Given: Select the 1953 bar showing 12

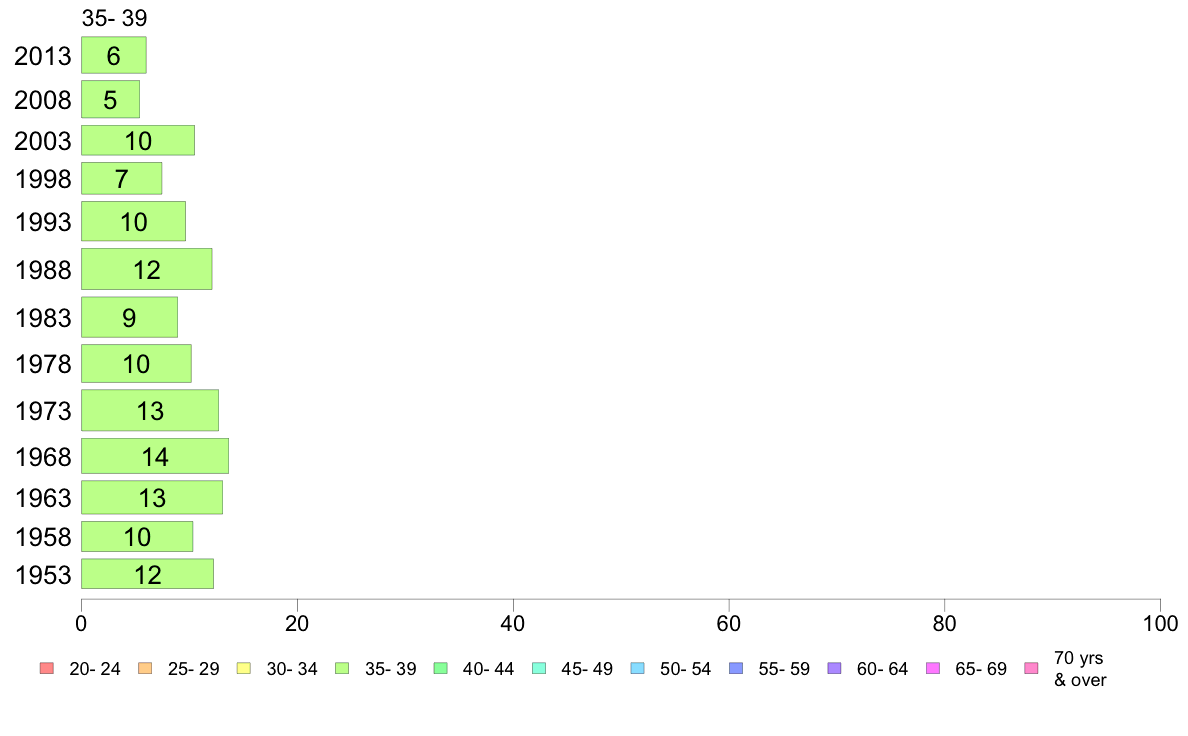Looking at the screenshot, I should [148, 575].
